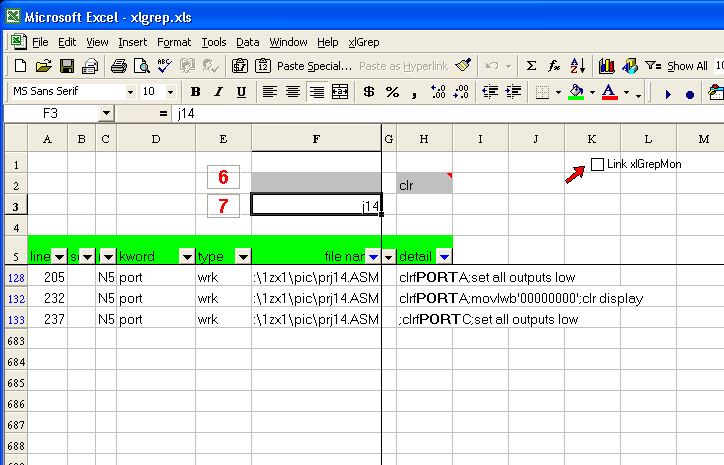724x465 pixels.
Task: Enable the Link xlGrepMon checkbox
Action: point(598,164)
